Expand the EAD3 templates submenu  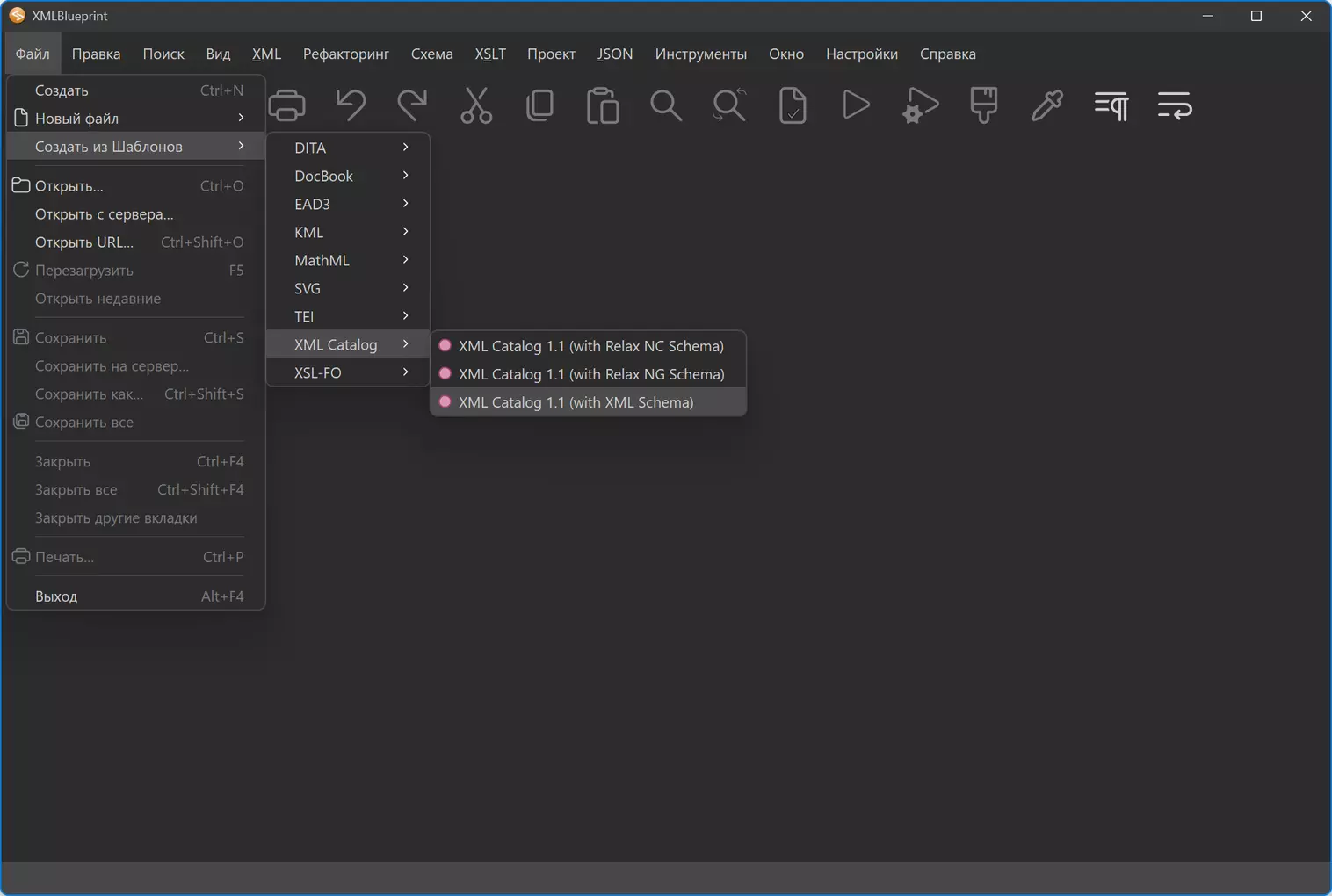click(348, 205)
